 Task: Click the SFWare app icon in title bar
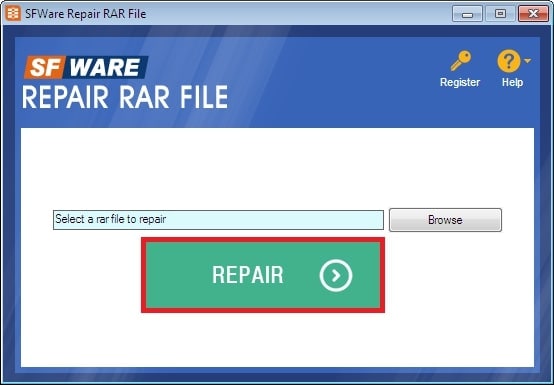coord(13,13)
